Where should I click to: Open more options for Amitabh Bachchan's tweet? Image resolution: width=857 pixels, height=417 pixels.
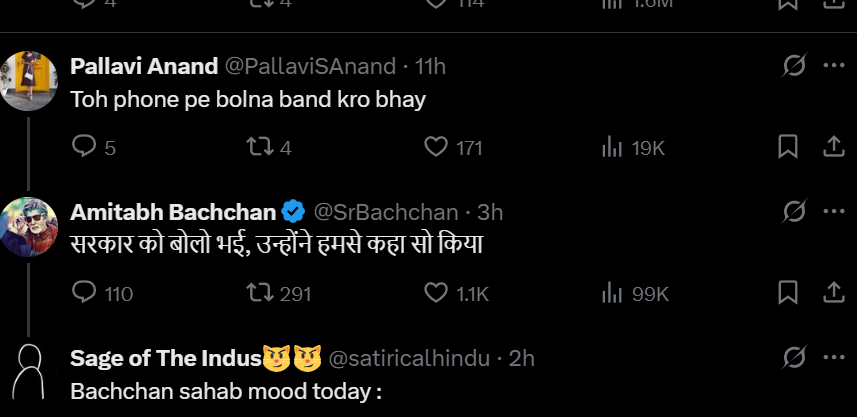click(834, 212)
